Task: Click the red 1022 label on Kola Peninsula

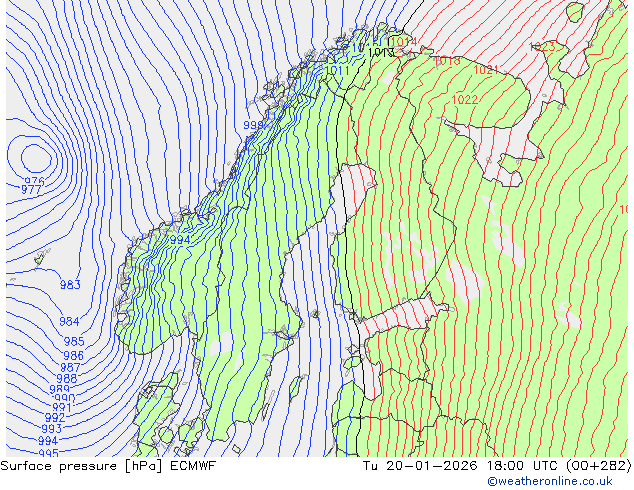Action: tap(465, 99)
